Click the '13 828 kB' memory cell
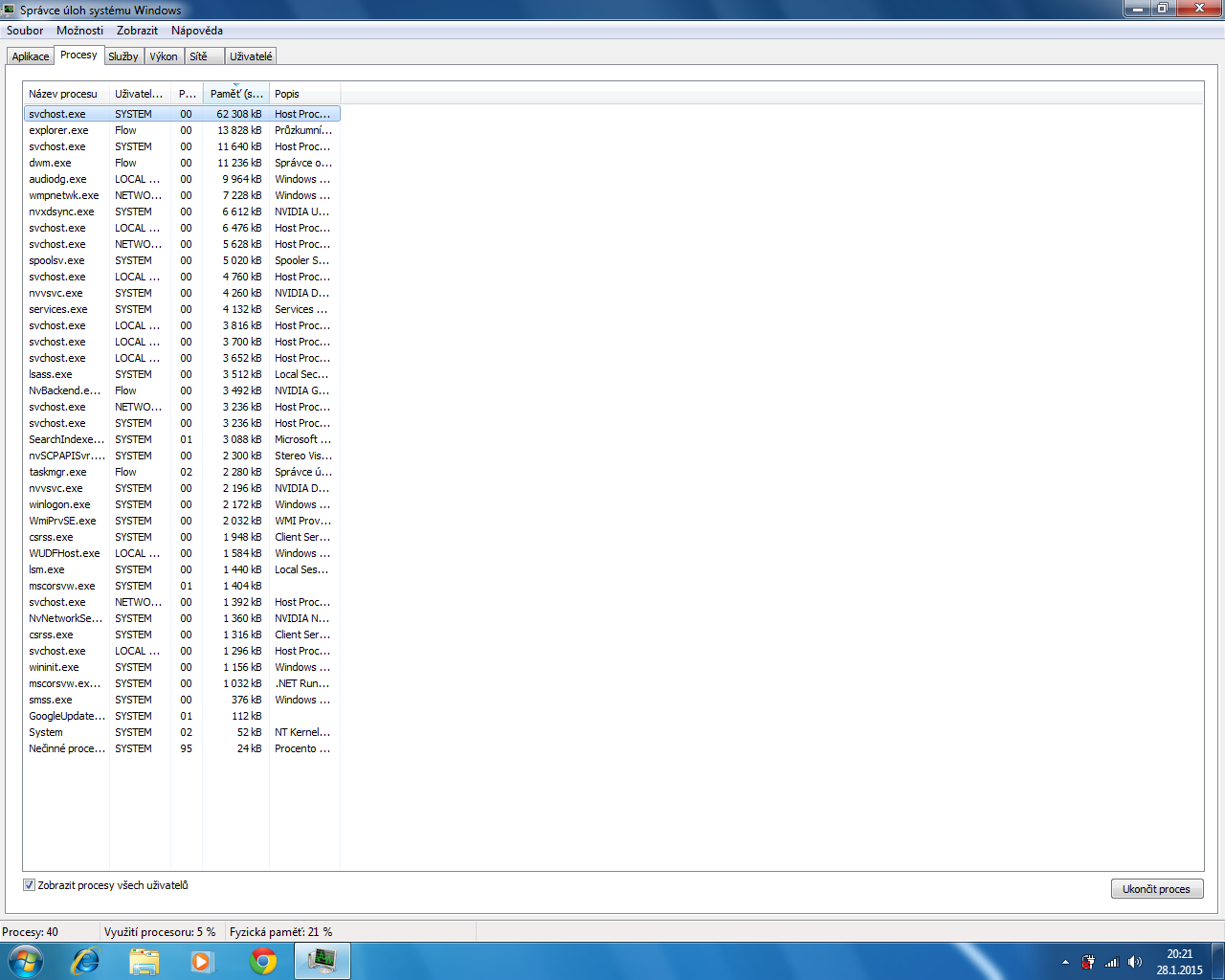The image size is (1225, 980). [239, 130]
